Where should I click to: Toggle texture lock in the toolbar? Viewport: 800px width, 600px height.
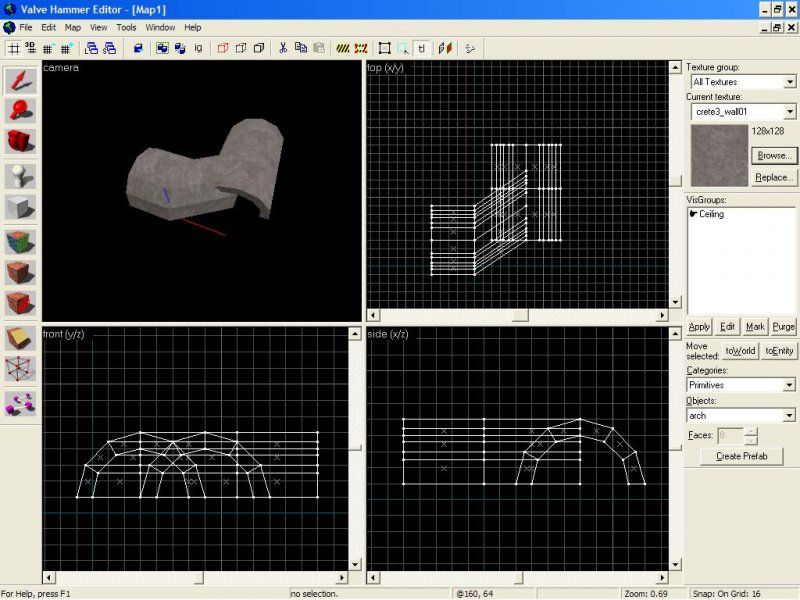pyautogui.click(x=422, y=47)
